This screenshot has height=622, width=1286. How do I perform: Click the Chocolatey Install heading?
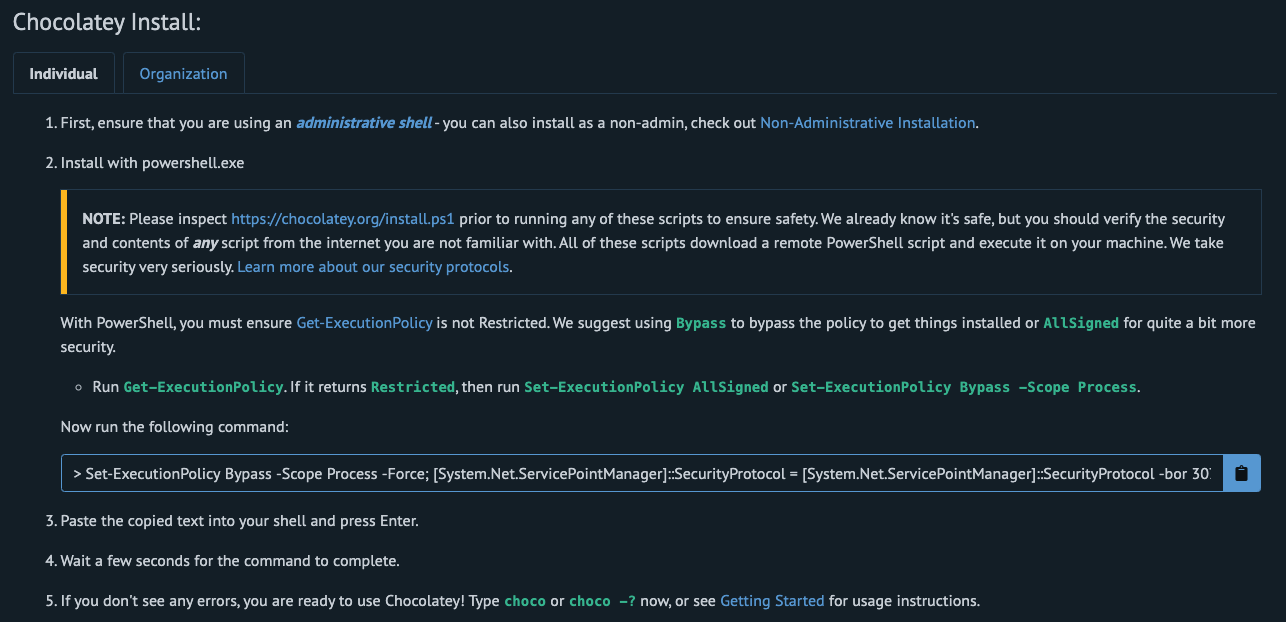[107, 22]
